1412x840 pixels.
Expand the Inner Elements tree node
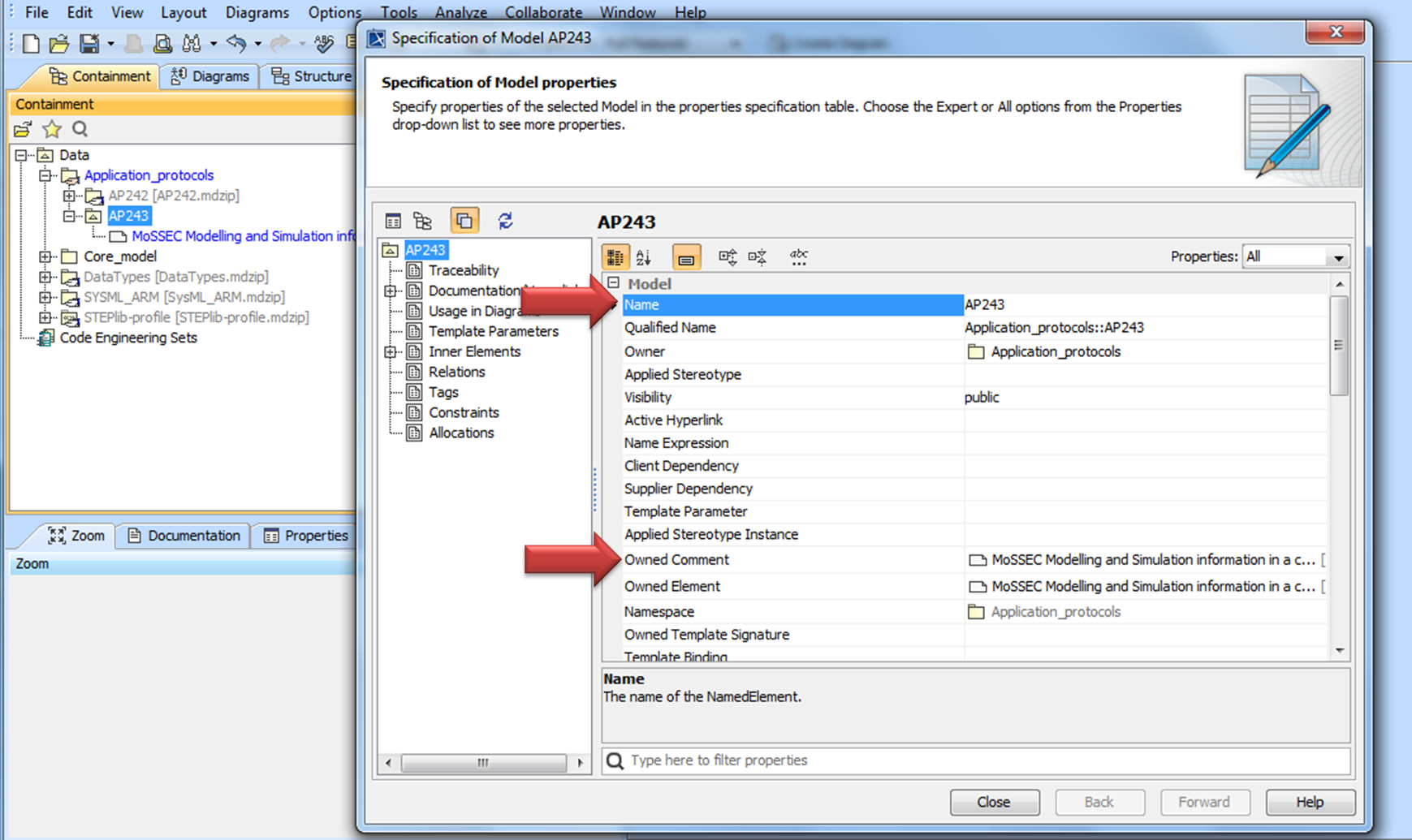(391, 351)
